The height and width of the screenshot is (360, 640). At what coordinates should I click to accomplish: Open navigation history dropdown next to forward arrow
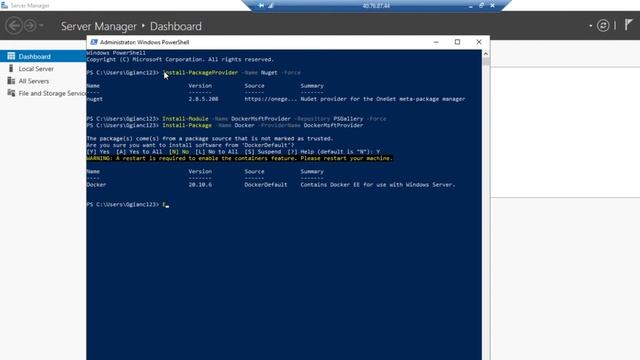click(x=41, y=26)
